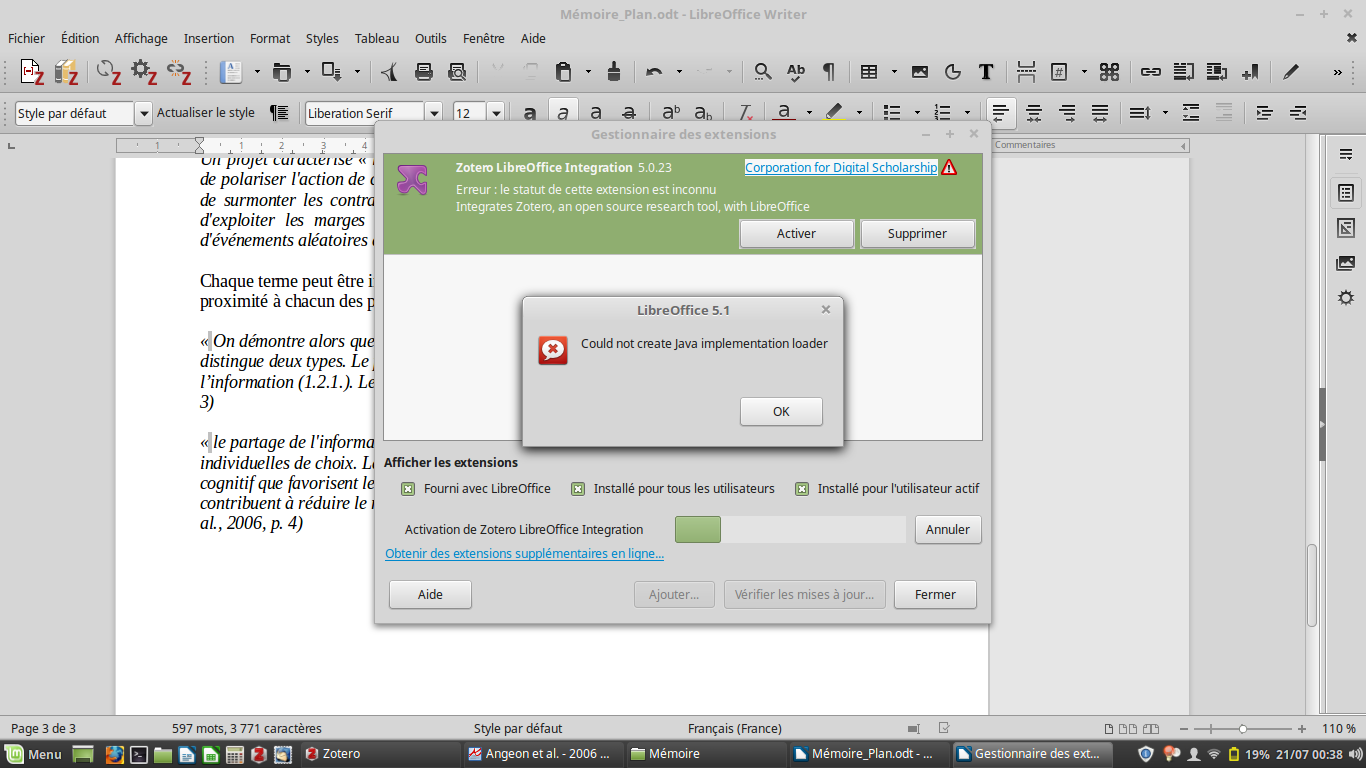Justify the paragraph text
The height and width of the screenshot is (768, 1366).
[1100, 113]
